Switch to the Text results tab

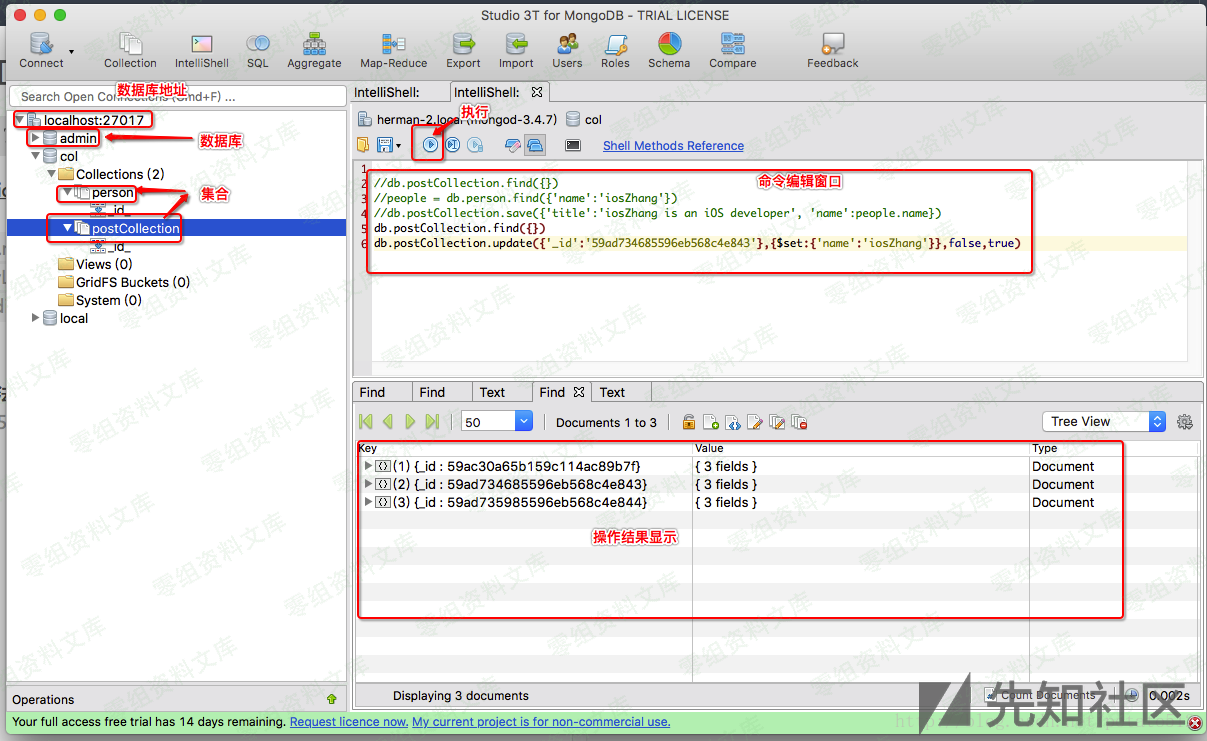492,392
